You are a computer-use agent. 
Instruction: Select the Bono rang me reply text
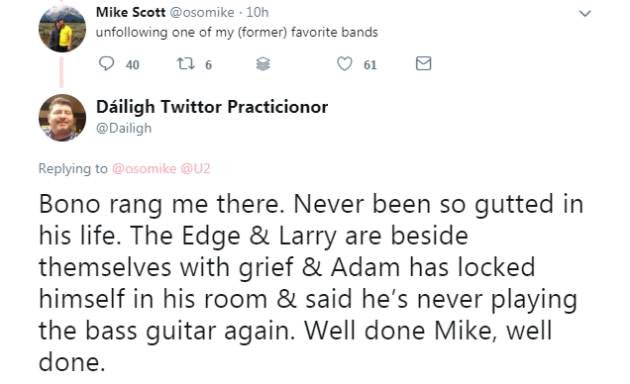coord(311,283)
